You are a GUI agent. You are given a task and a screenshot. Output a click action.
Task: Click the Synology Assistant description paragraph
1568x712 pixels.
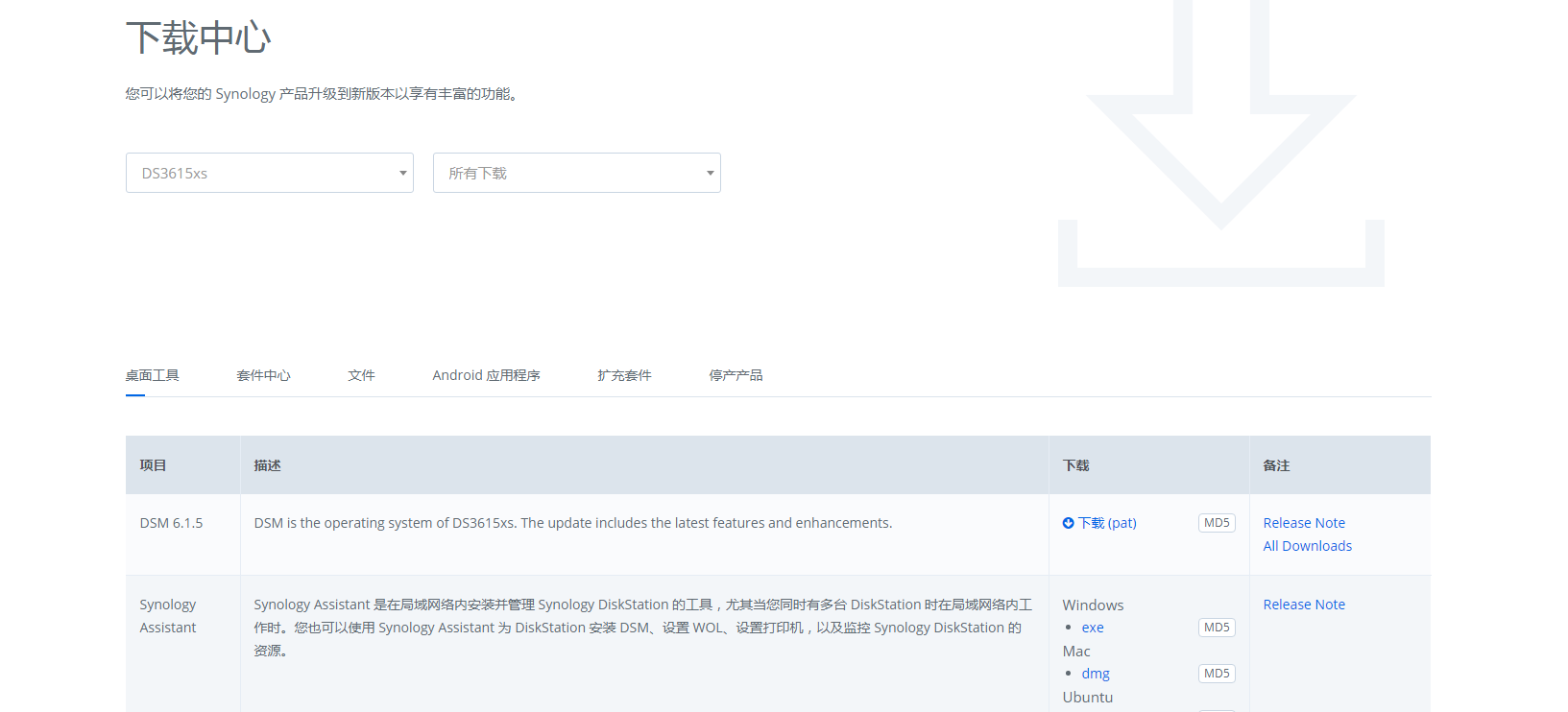tap(642, 628)
